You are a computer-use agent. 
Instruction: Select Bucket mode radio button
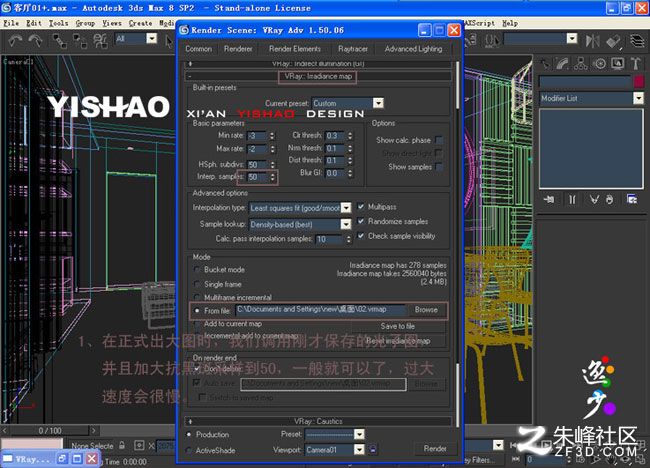click(x=197, y=269)
